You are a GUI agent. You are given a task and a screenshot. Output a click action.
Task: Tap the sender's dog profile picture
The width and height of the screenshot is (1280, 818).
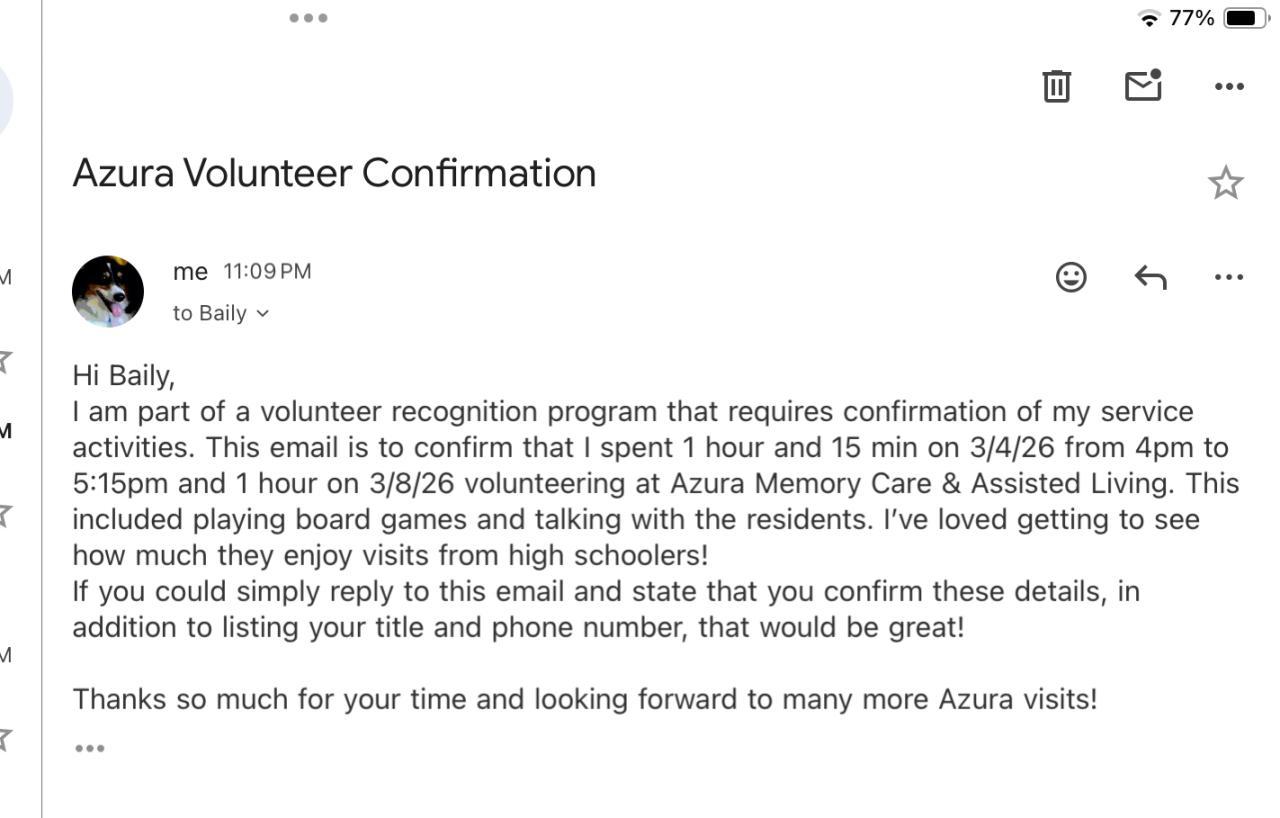pyautogui.click(x=108, y=291)
